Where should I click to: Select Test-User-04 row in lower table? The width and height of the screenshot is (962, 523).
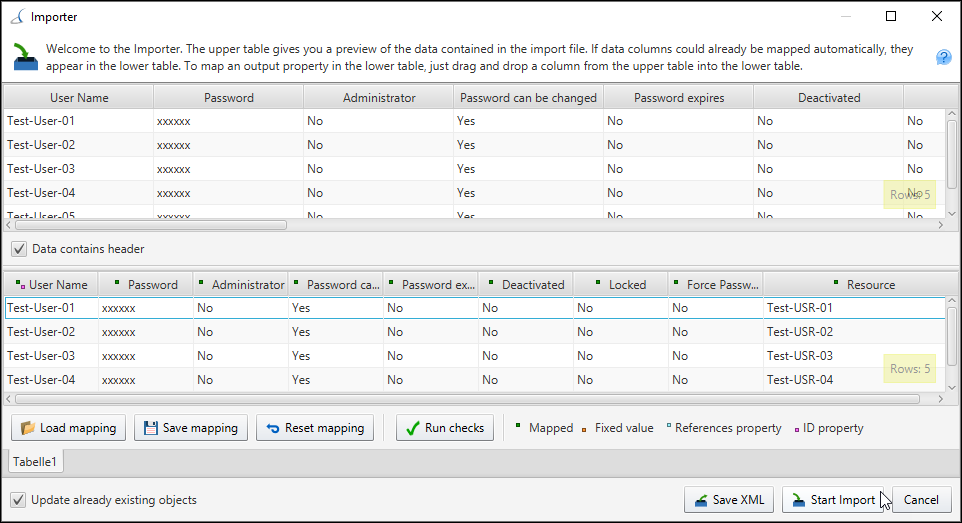474,380
